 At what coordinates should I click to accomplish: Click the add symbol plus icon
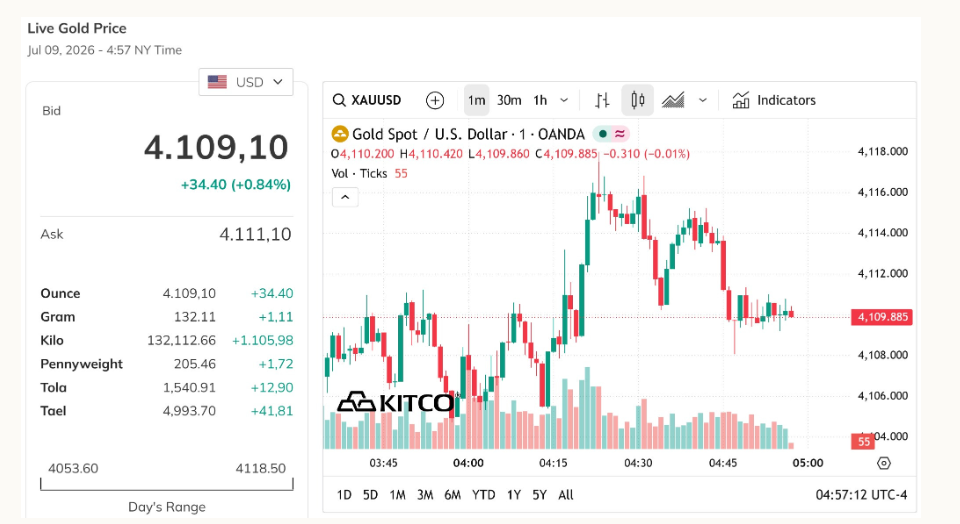click(435, 100)
